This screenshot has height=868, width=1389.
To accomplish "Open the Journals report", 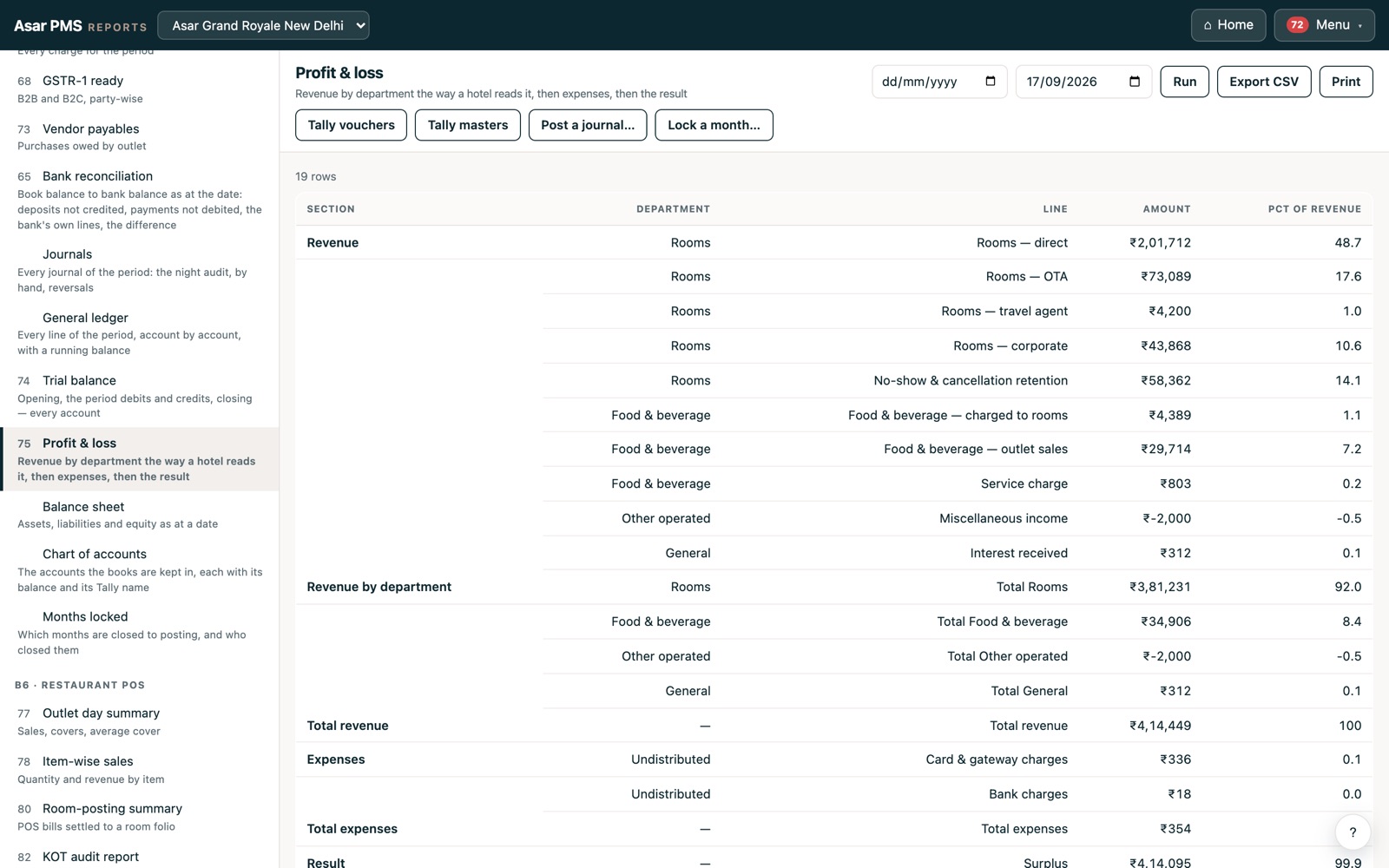I will 139,270.
